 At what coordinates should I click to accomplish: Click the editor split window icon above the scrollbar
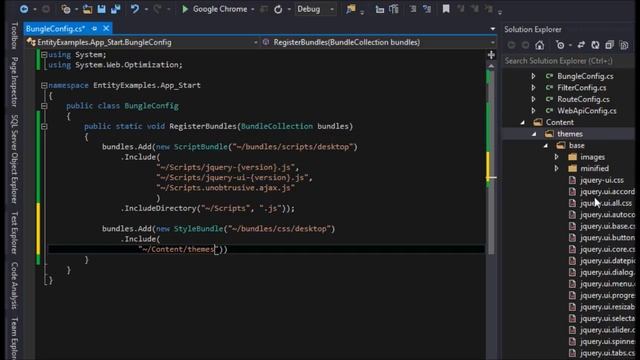491,55
